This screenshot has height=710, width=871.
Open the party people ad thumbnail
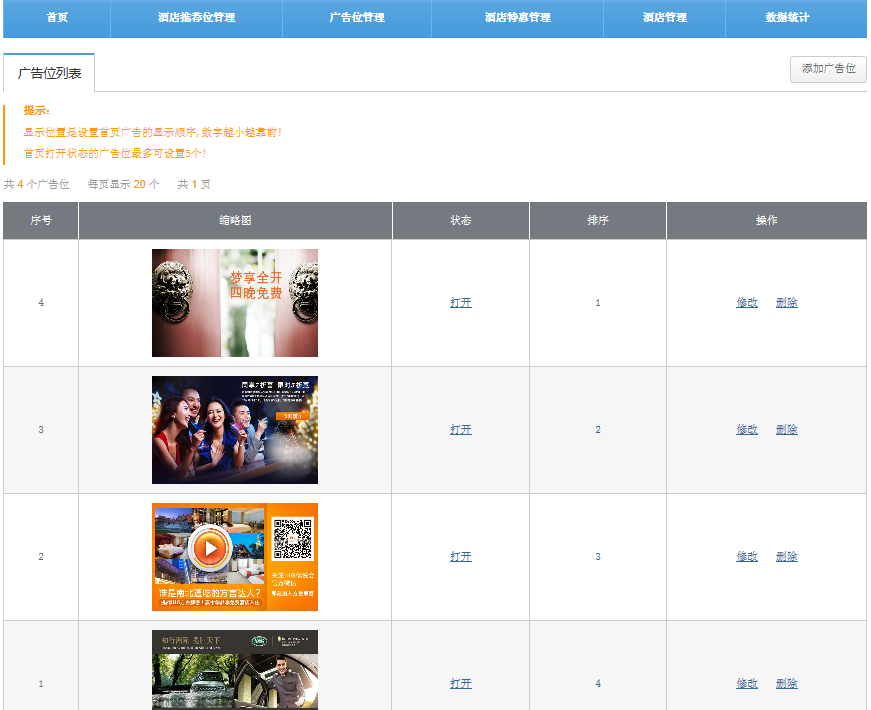click(235, 430)
